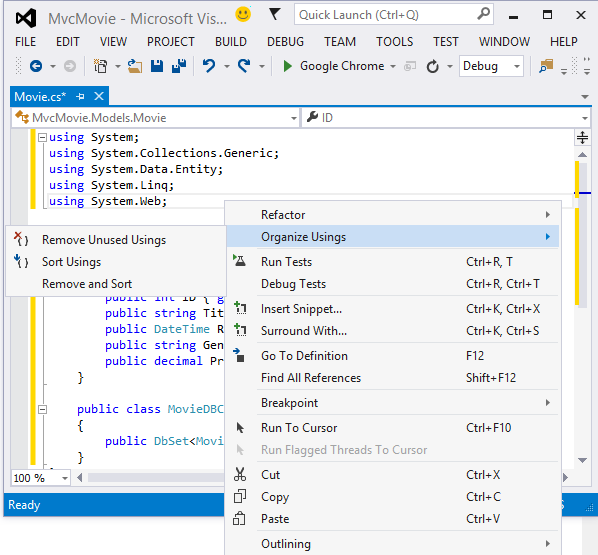Open the Find in Files toolbar icon

click(x=546, y=66)
